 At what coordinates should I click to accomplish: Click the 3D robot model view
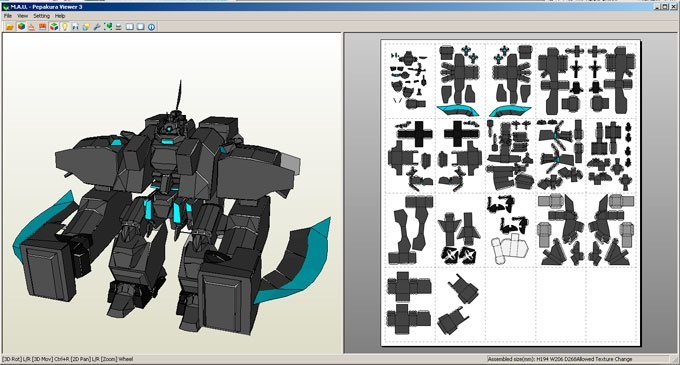(x=171, y=208)
